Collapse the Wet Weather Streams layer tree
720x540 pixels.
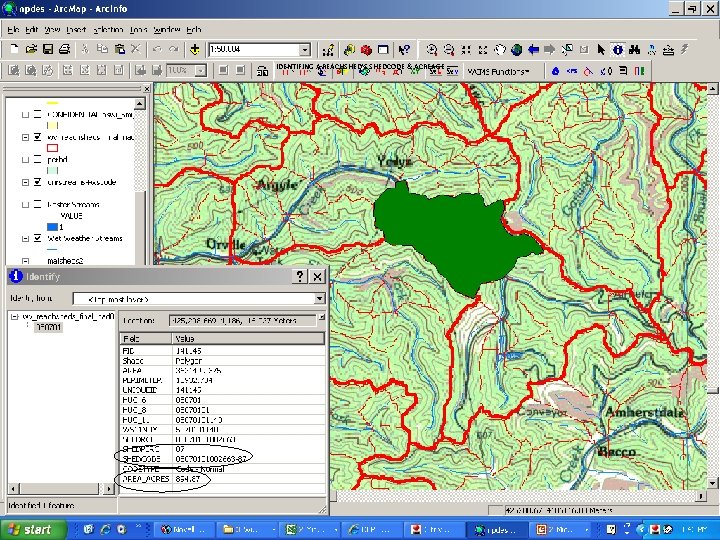25,239
